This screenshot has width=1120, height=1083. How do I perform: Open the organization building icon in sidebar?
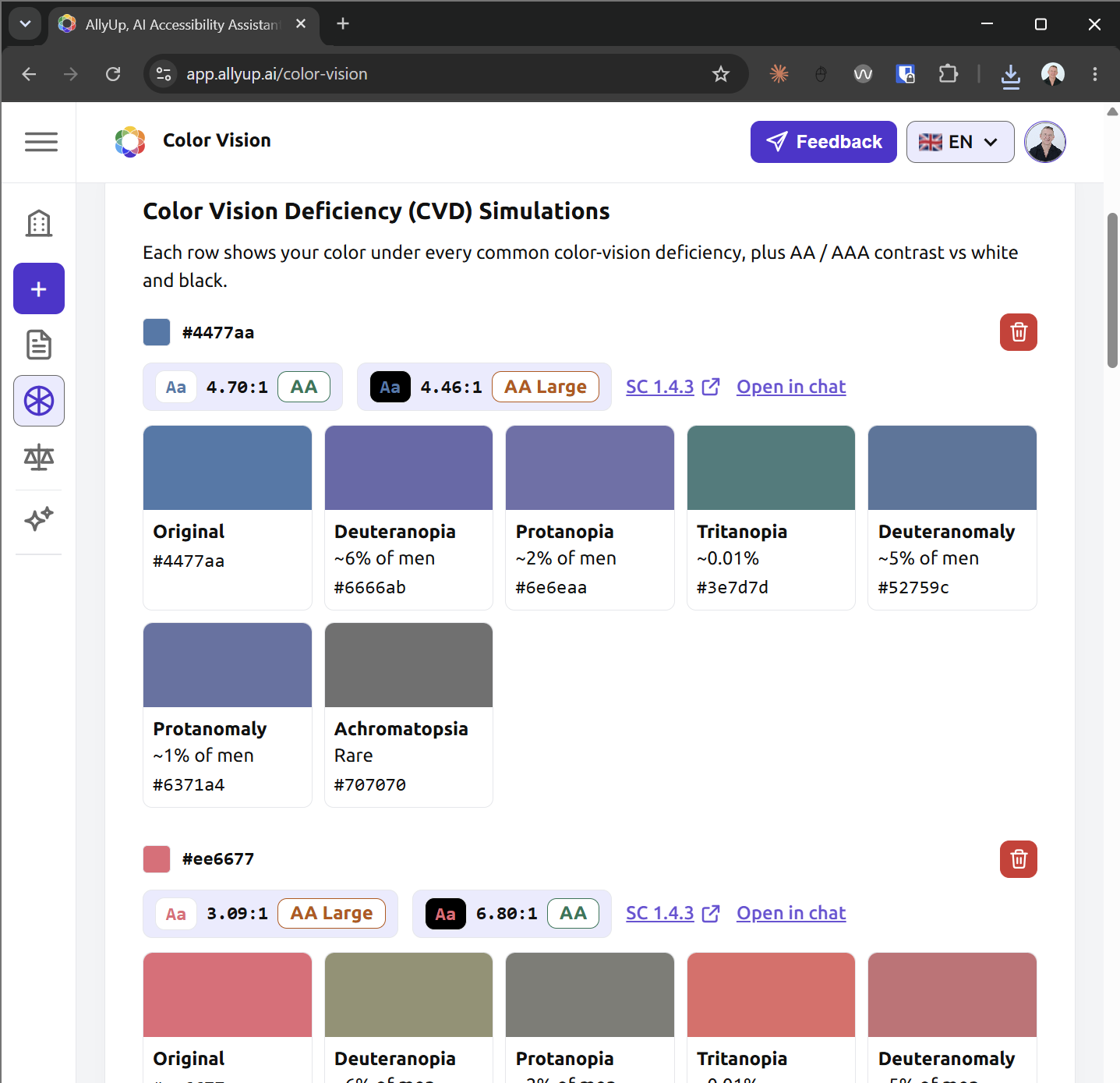[x=39, y=224]
